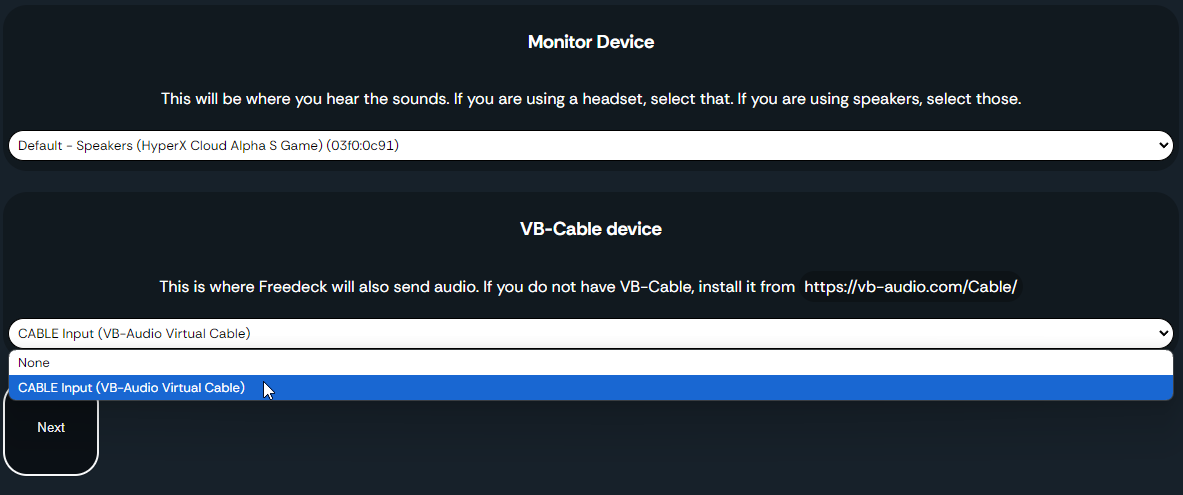Click empty space right of the None option

[x=604, y=363]
